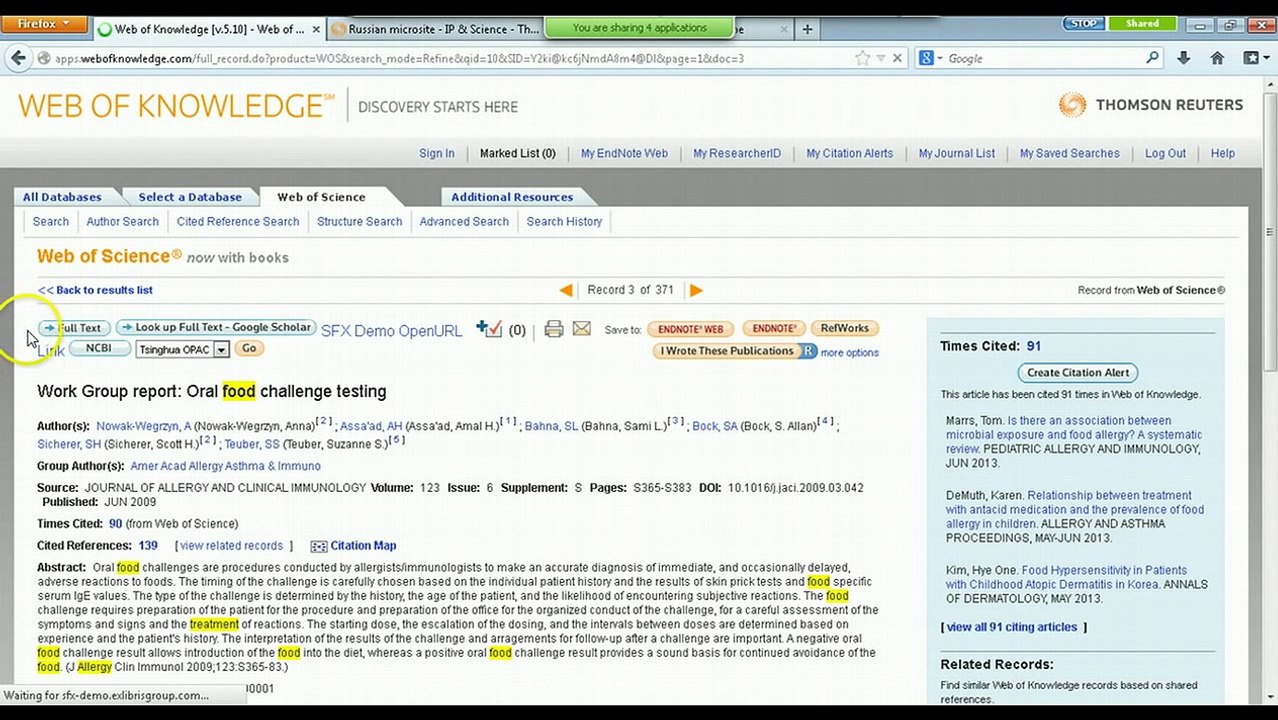
Task: Click the NCBI button
Action: 99,348
